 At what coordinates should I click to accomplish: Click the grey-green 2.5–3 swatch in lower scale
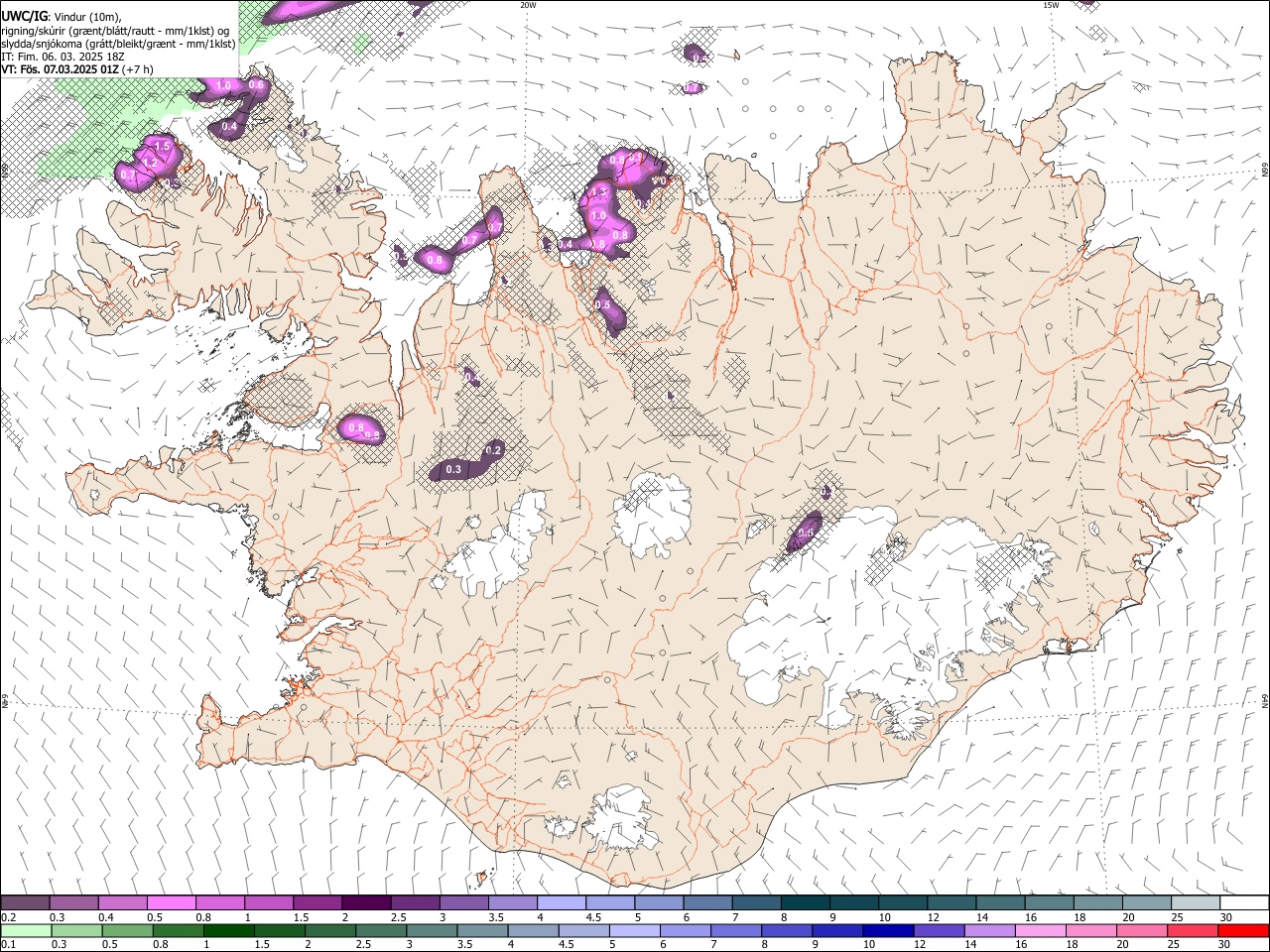(380, 930)
